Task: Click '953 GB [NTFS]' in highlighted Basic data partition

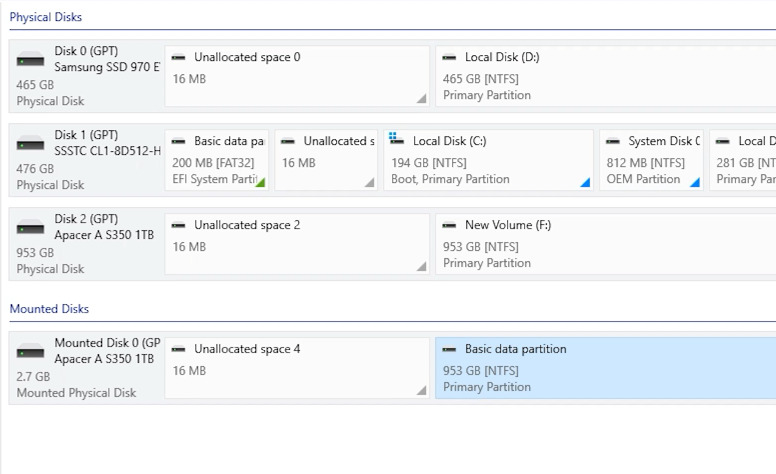Action: 481,371
